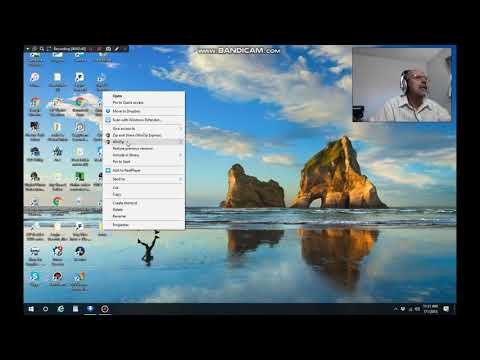The image size is (480, 360).
Task: Expand the highlighted WinZip submenu
Action: 144,142
